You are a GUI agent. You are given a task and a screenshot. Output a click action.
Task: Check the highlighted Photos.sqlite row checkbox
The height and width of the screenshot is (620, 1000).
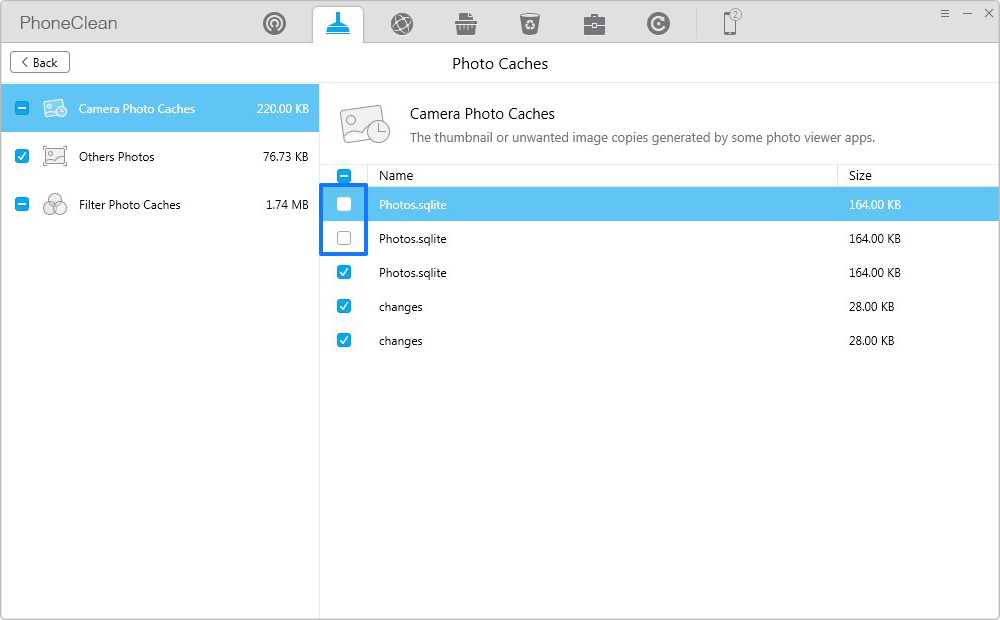coord(344,205)
